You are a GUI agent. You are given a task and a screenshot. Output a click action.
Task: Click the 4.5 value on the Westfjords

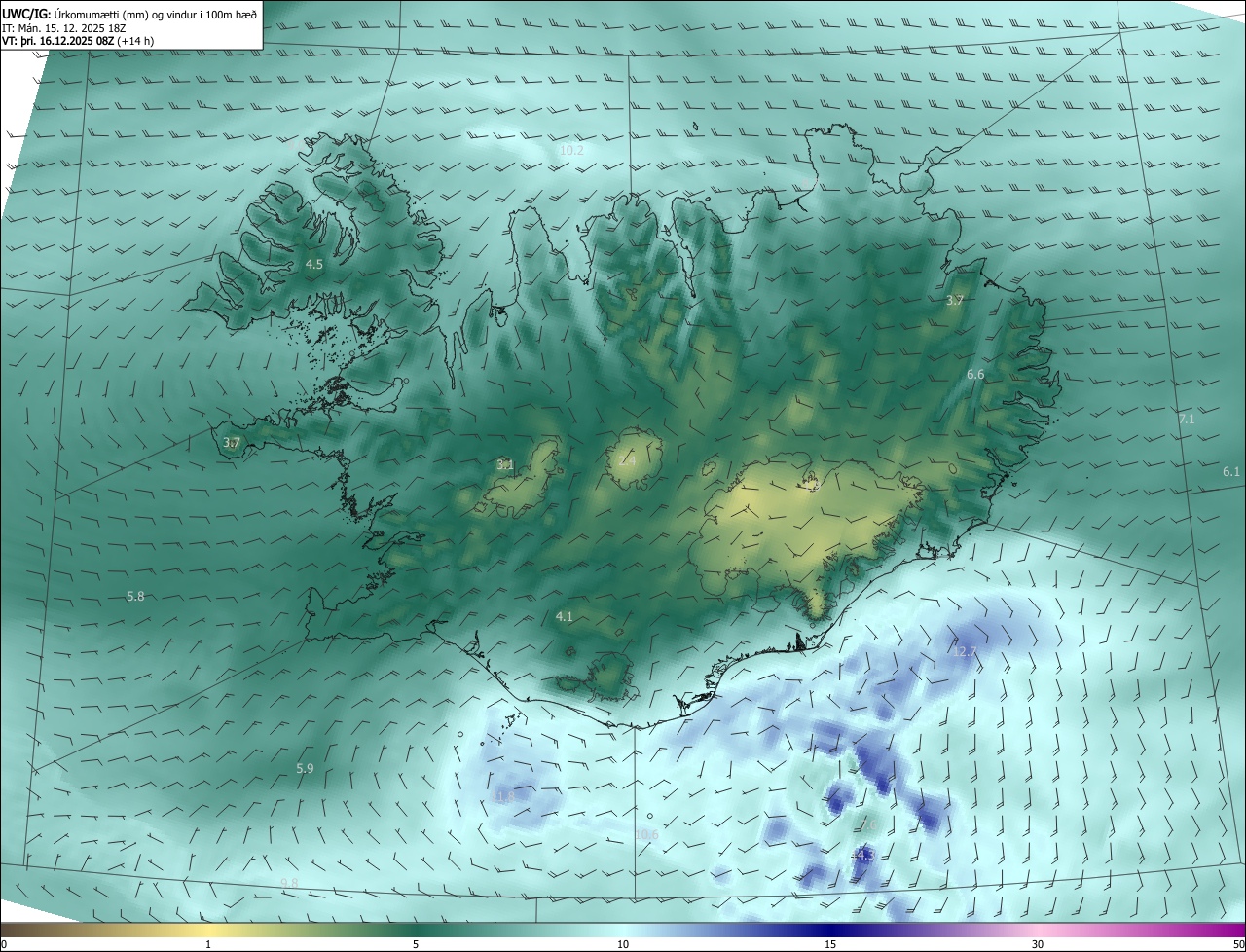313,264
